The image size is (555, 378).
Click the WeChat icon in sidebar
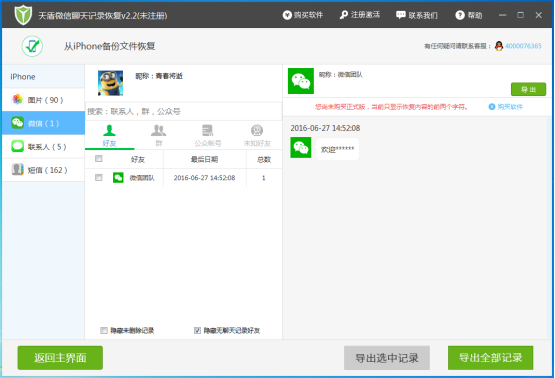[17, 123]
